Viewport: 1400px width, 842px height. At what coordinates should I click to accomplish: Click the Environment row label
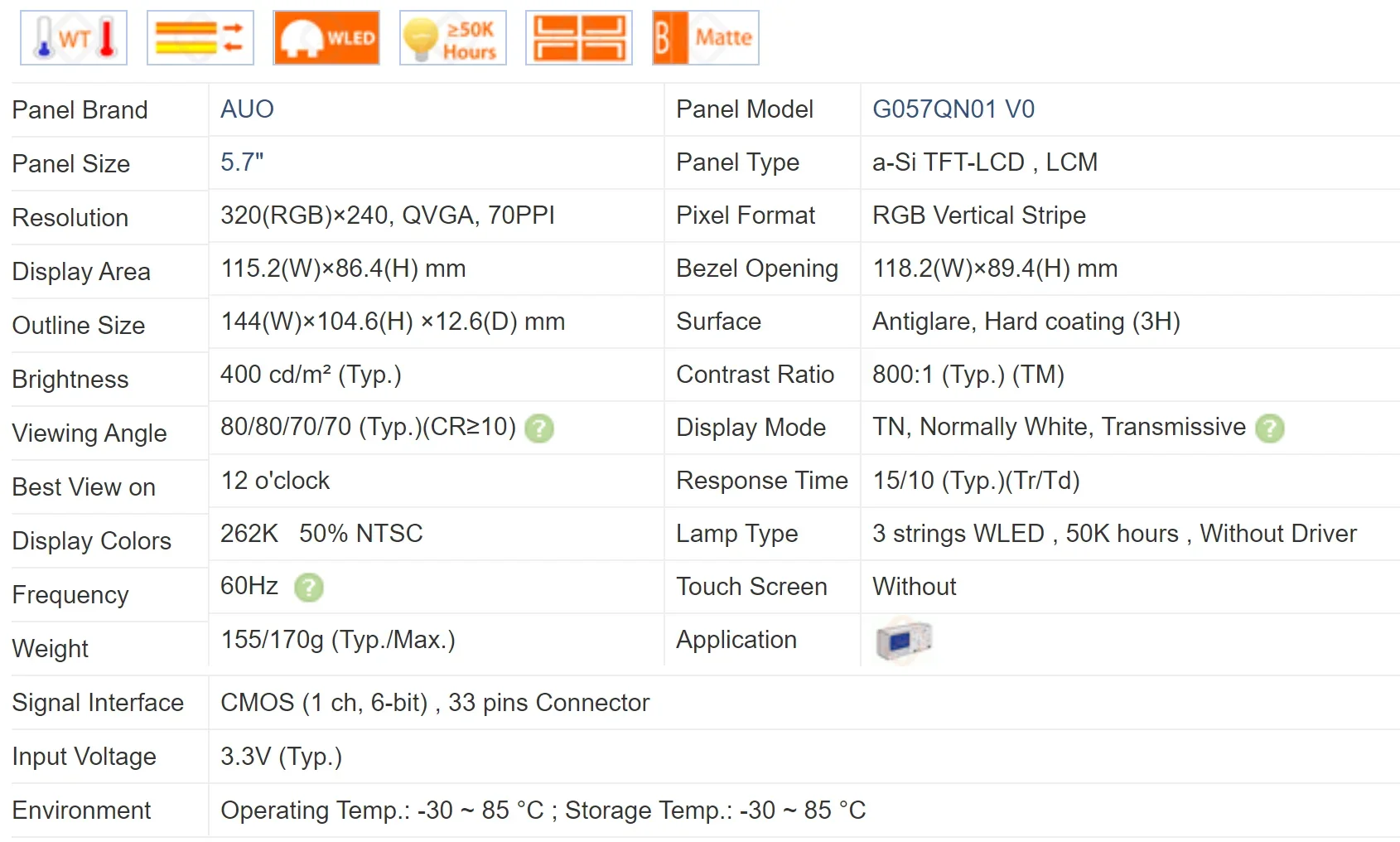81,811
